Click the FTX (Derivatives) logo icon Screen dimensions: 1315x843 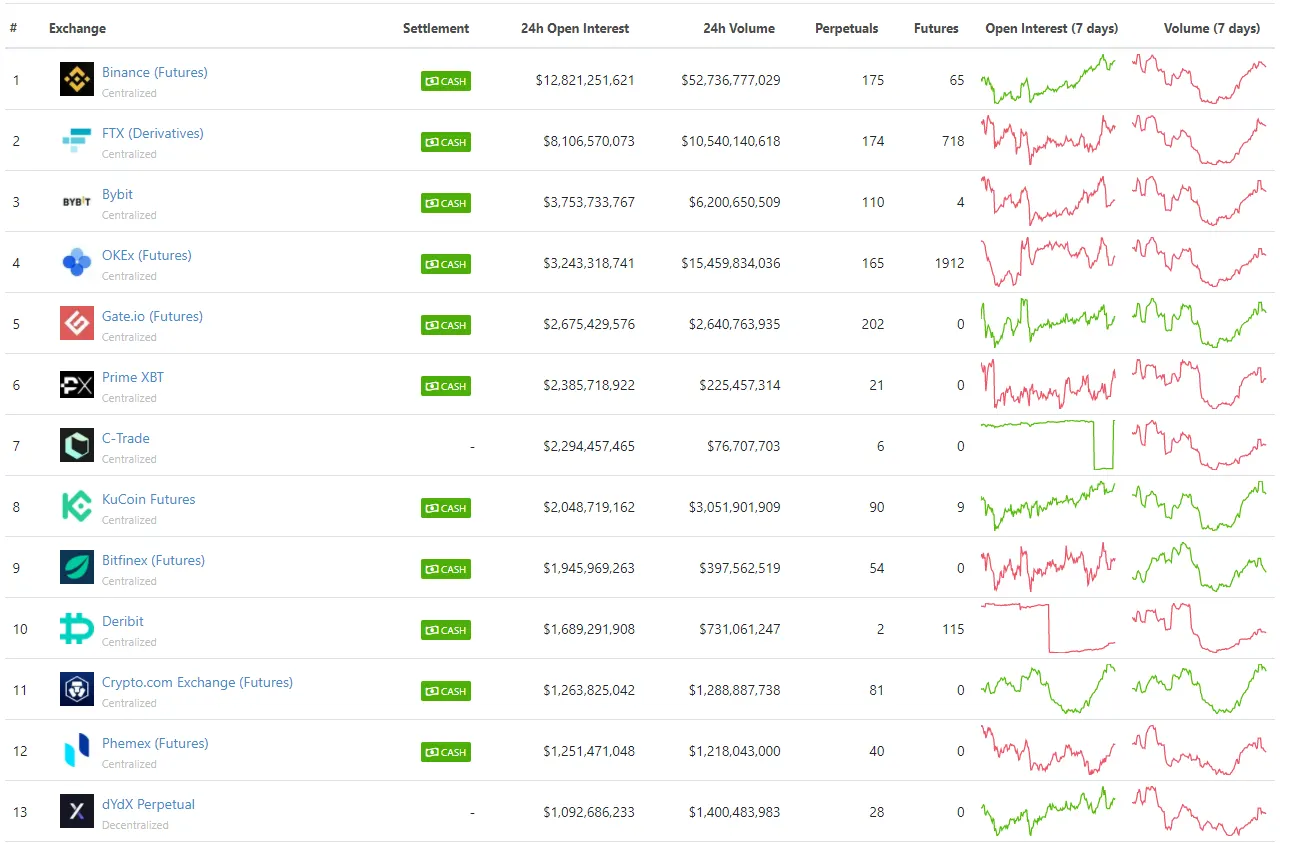click(77, 141)
